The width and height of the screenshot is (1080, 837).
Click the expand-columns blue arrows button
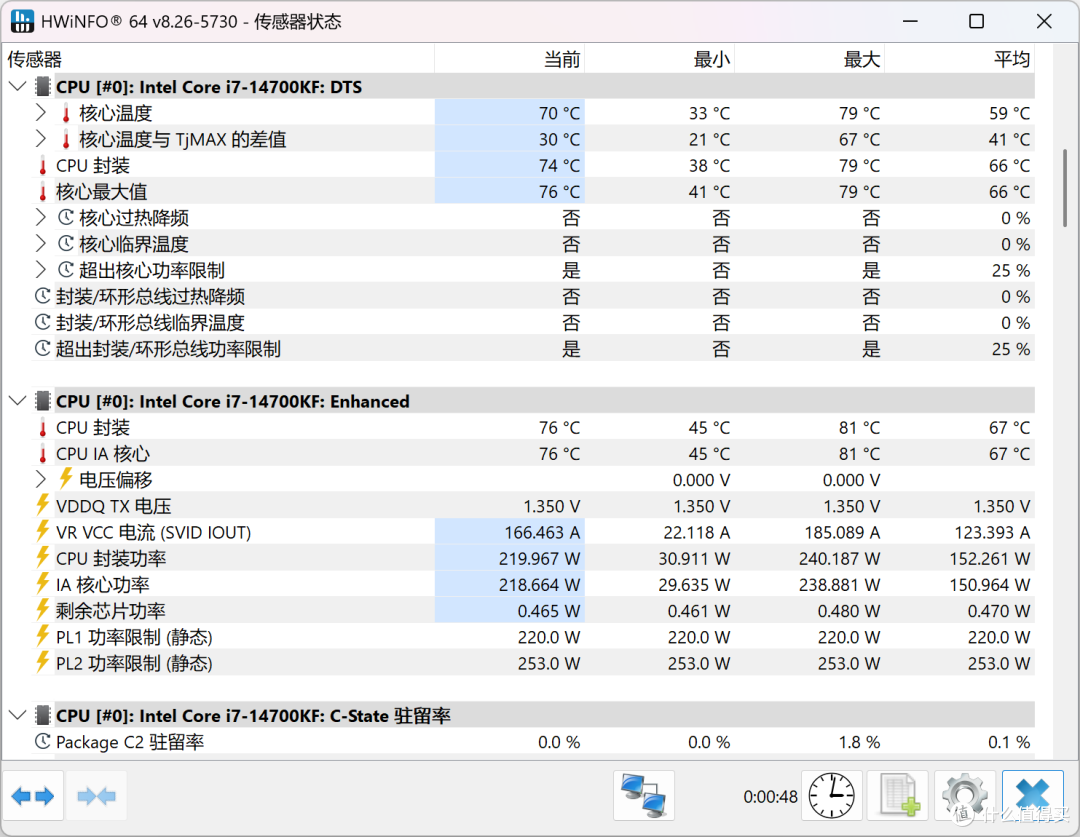[33, 796]
